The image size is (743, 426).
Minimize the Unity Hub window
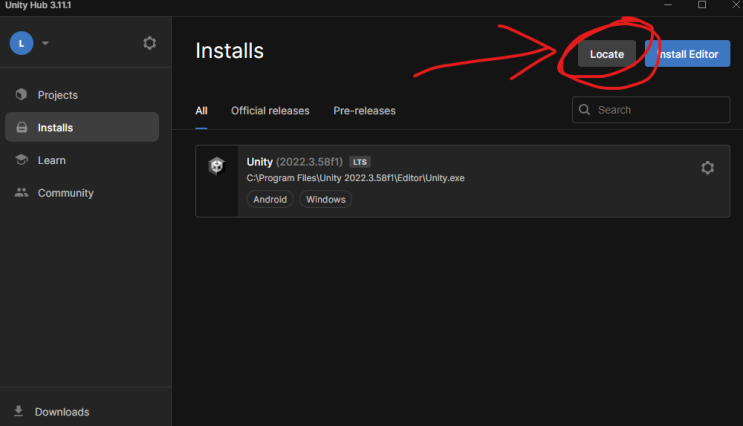coord(668,5)
